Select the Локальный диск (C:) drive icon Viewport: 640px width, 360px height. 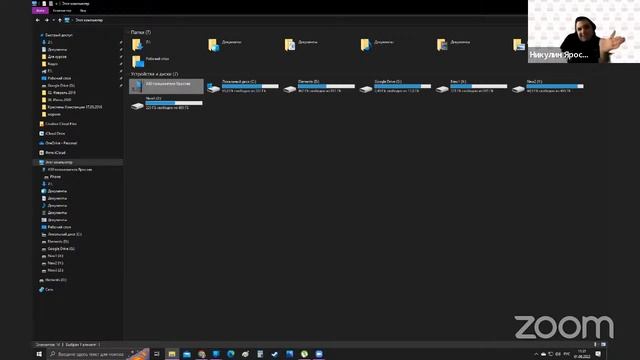(x=213, y=87)
